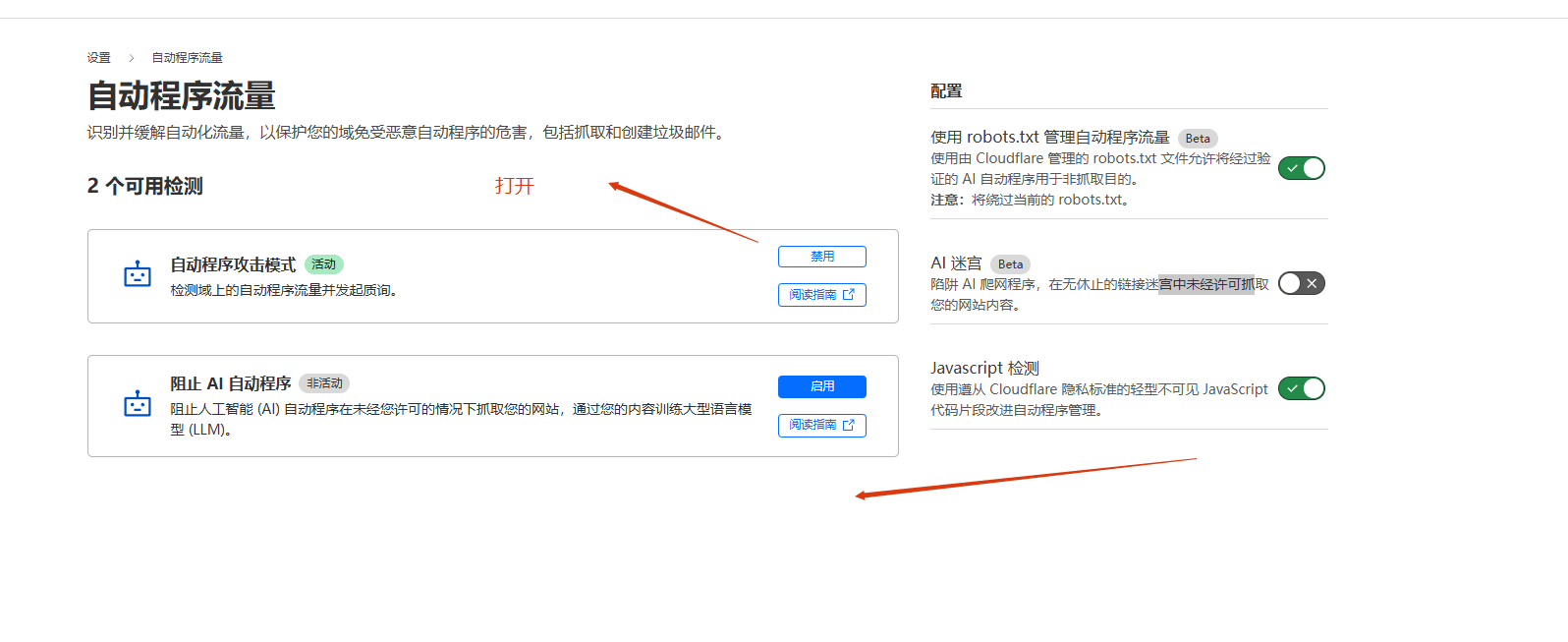Open 阅读指南 for 自动程序攻击模式
Viewport: 1568px width, 642px height.
pos(822,295)
